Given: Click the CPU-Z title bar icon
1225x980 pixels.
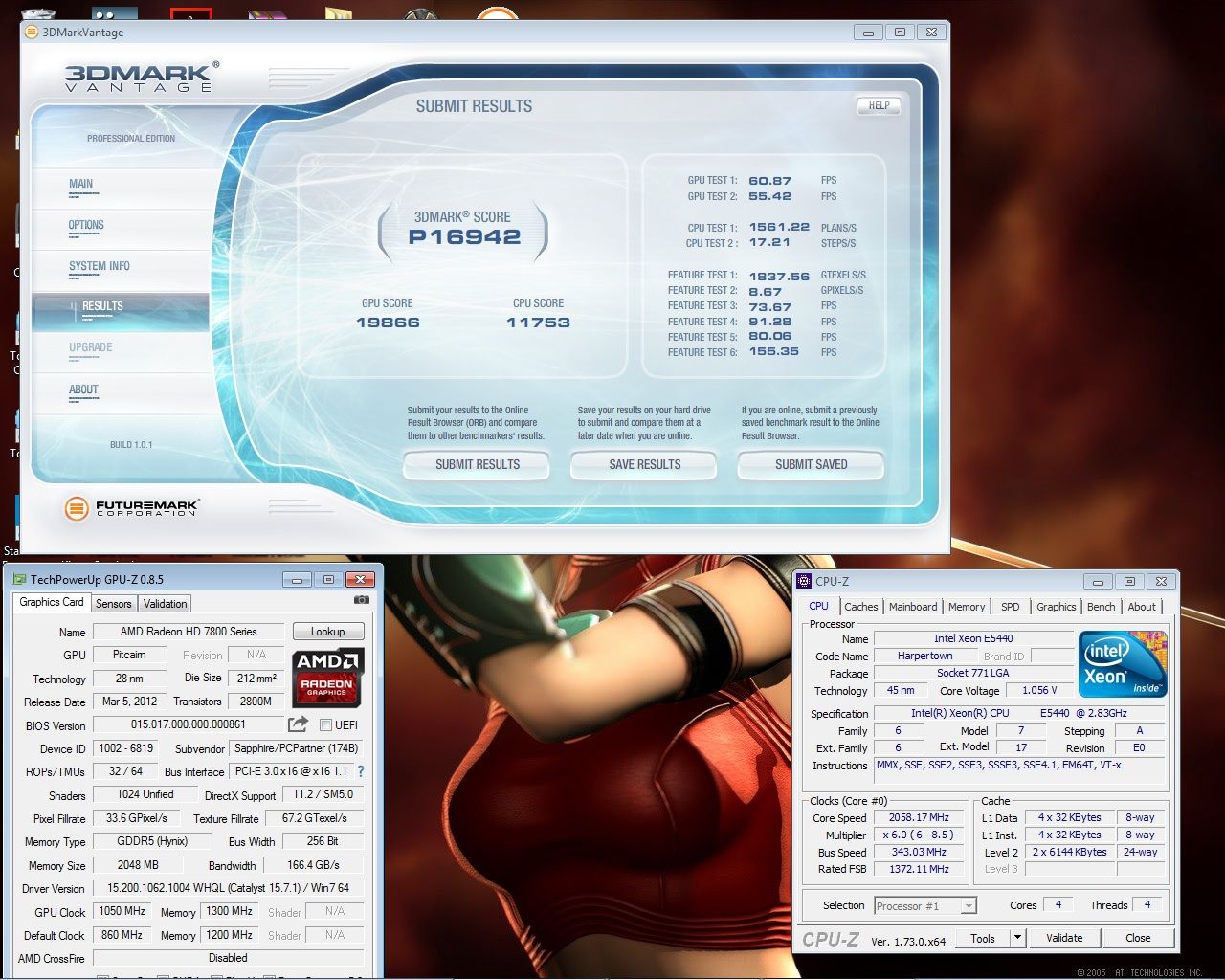Looking at the screenshot, I should tap(804, 581).
